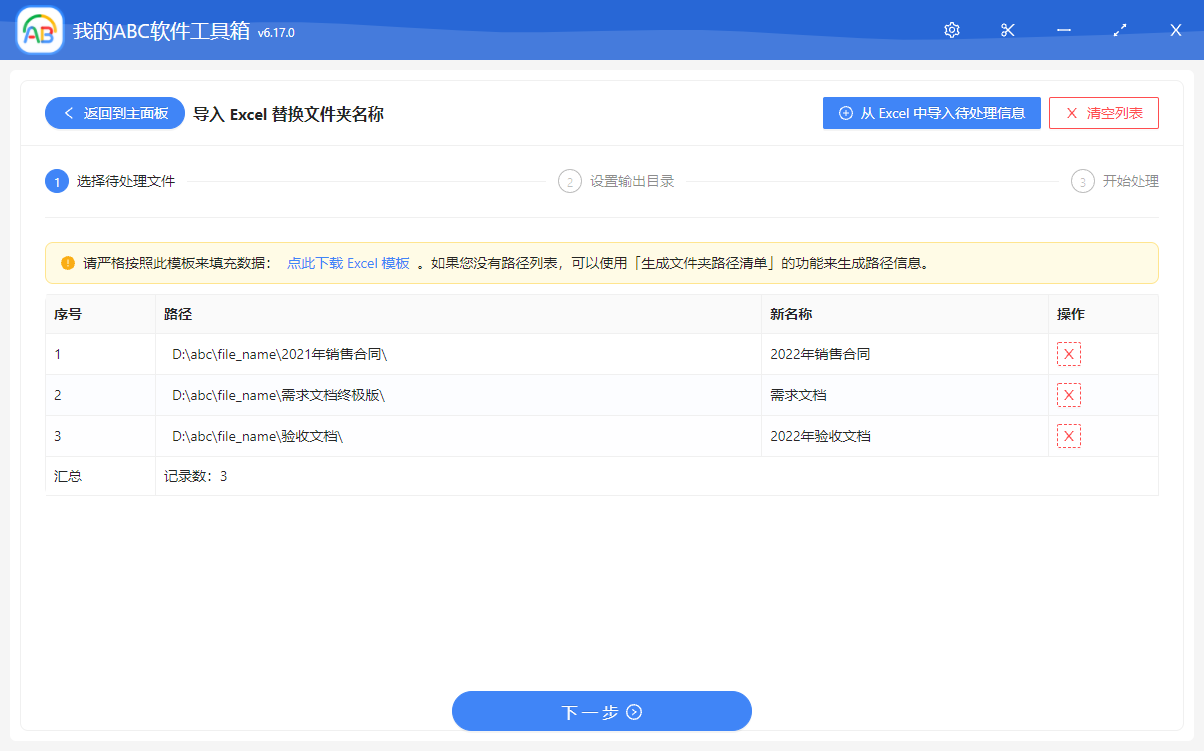Click the 2022年验收文档 new name cell
This screenshot has width=1204, height=751.
point(820,436)
